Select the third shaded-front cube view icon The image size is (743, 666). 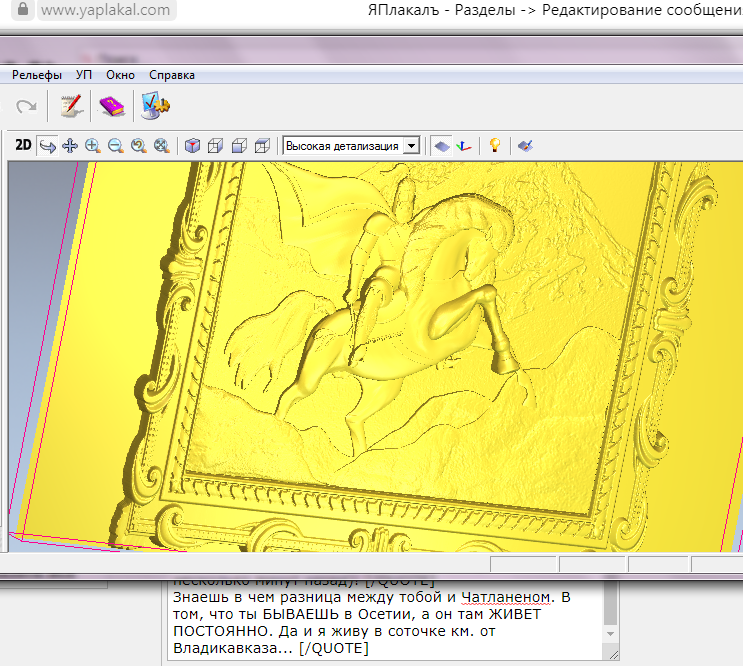[x=239, y=146]
